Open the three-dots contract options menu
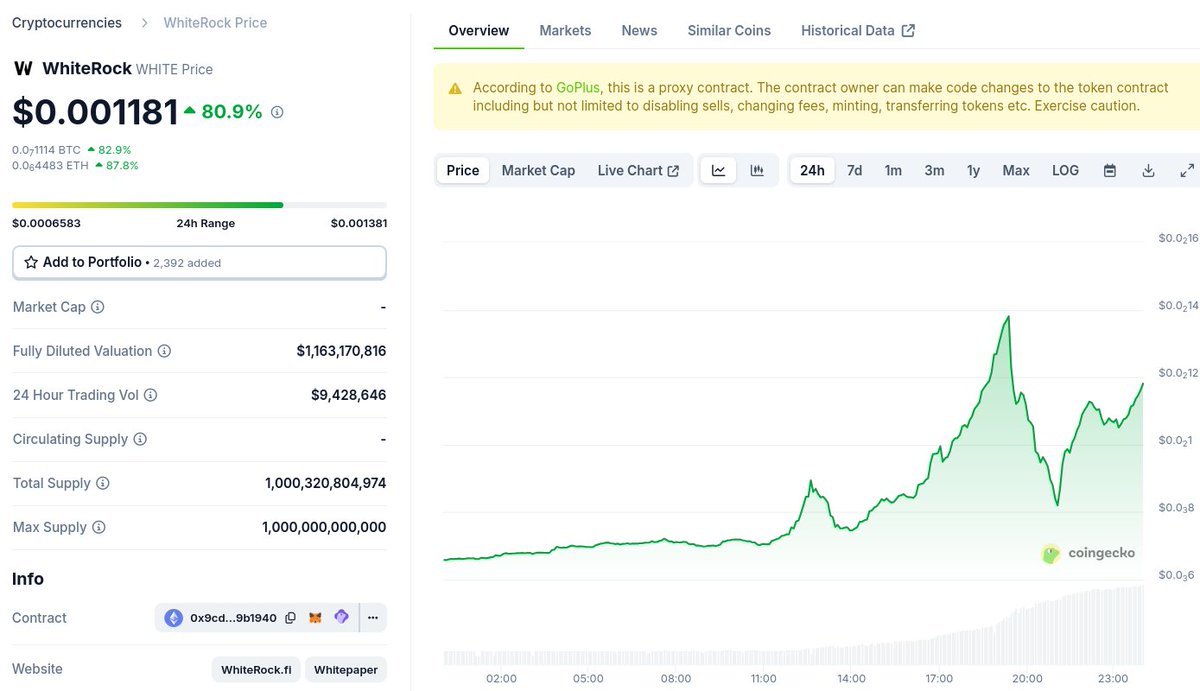 click(372, 618)
